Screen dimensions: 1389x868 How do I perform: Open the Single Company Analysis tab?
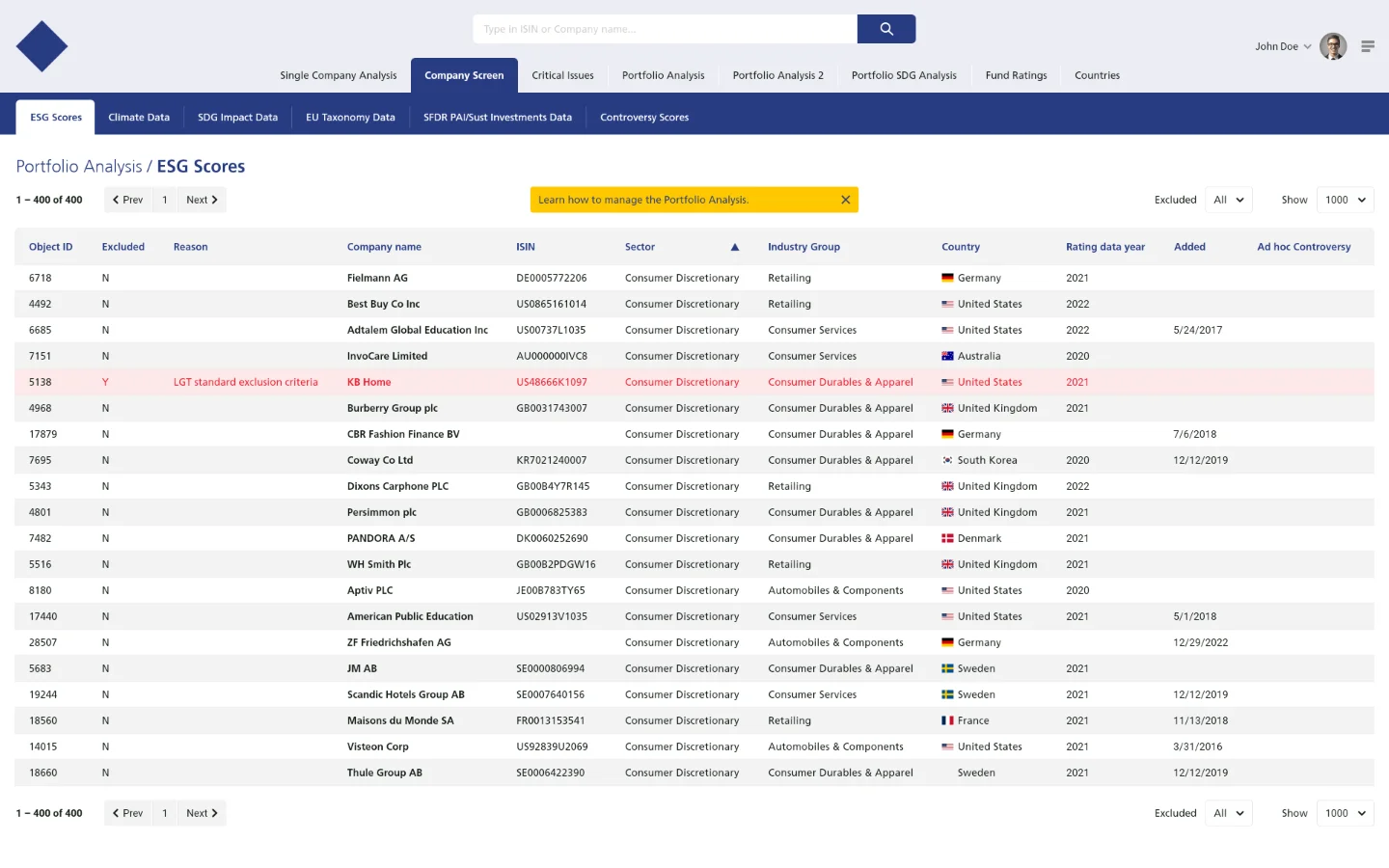point(339,75)
